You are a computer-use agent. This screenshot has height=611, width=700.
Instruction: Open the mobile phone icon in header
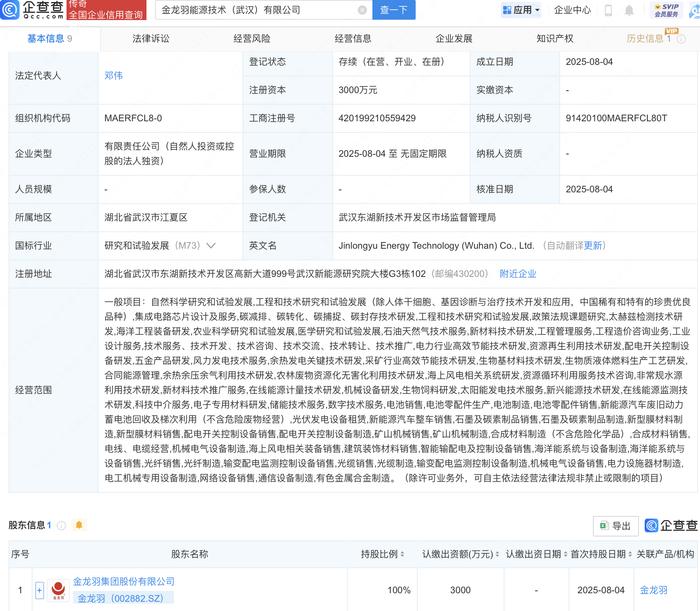608,10
